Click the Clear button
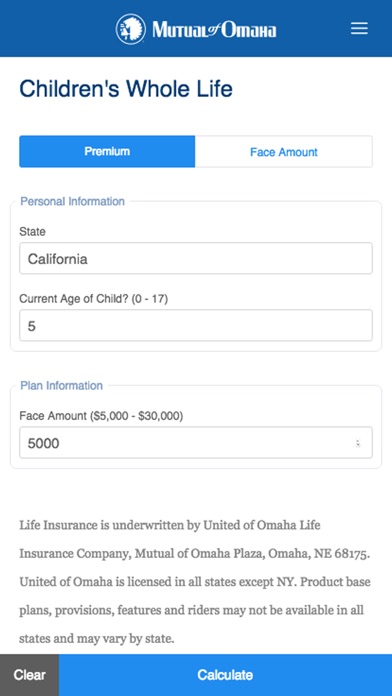The image size is (392, 696). click(29, 675)
